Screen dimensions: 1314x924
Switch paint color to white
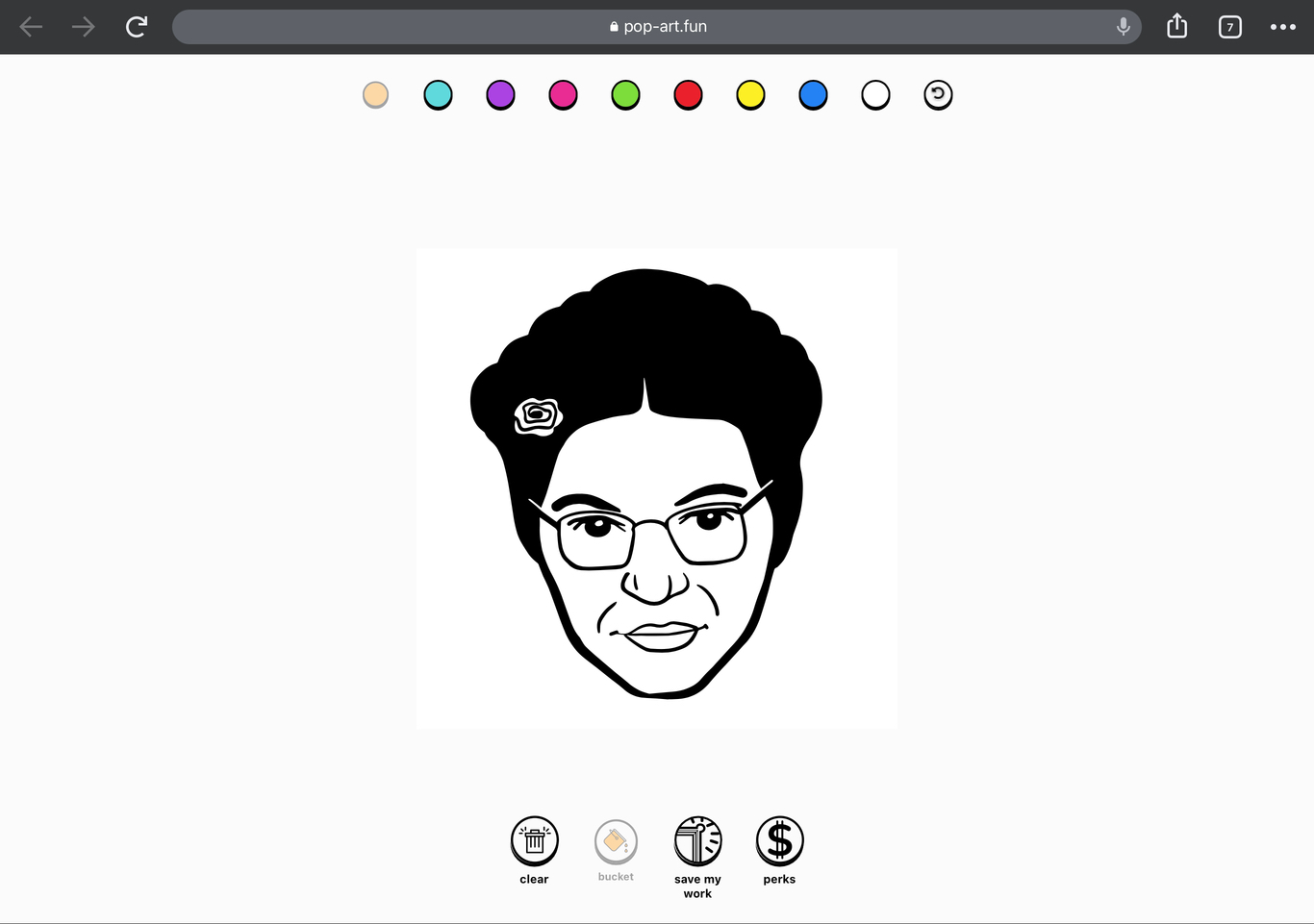tap(875, 94)
